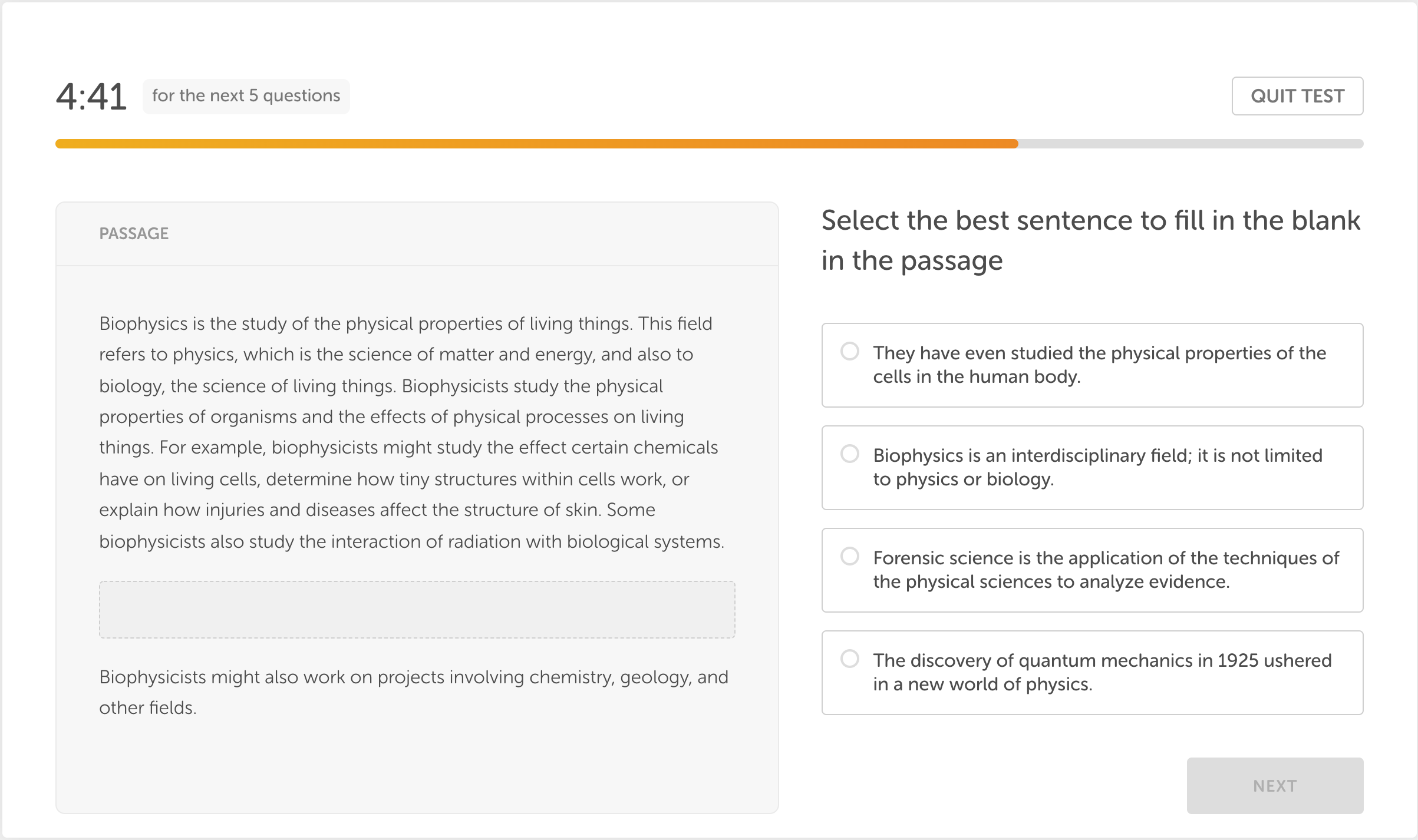Click the sentence 'Biophysicists might also work on projects'
Screen dimensions: 1418x840
tap(414, 692)
